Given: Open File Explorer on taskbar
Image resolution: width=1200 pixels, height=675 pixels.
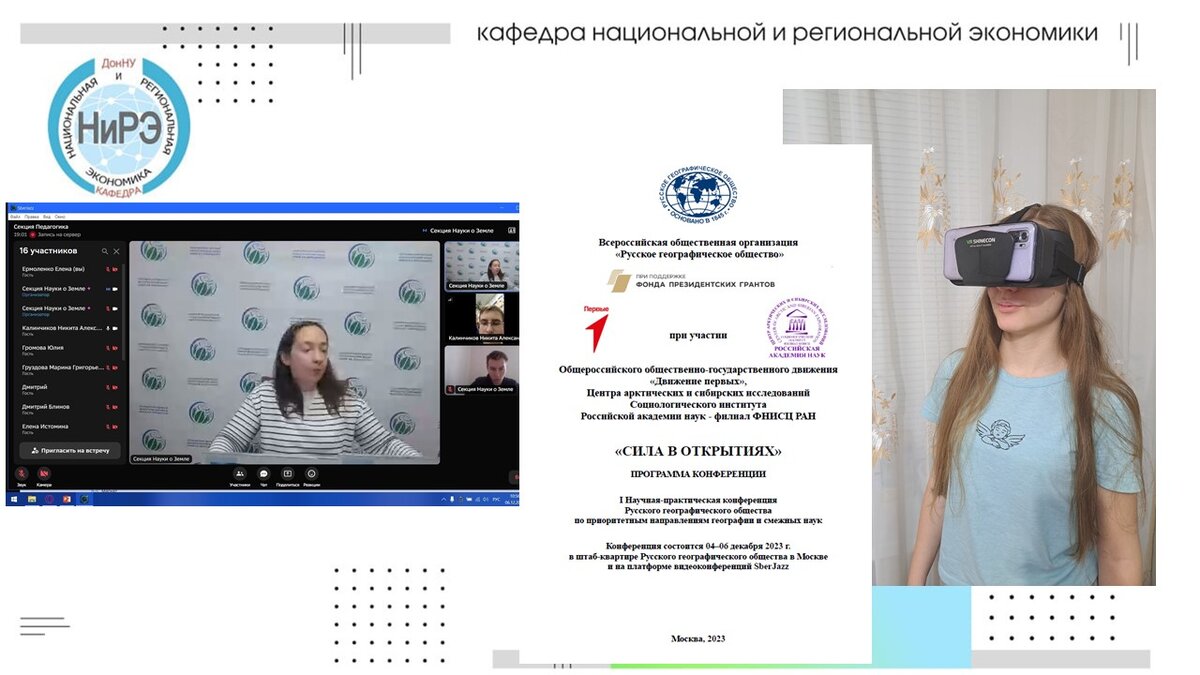Looking at the screenshot, I should pyautogui.click(x=32, y=499).
